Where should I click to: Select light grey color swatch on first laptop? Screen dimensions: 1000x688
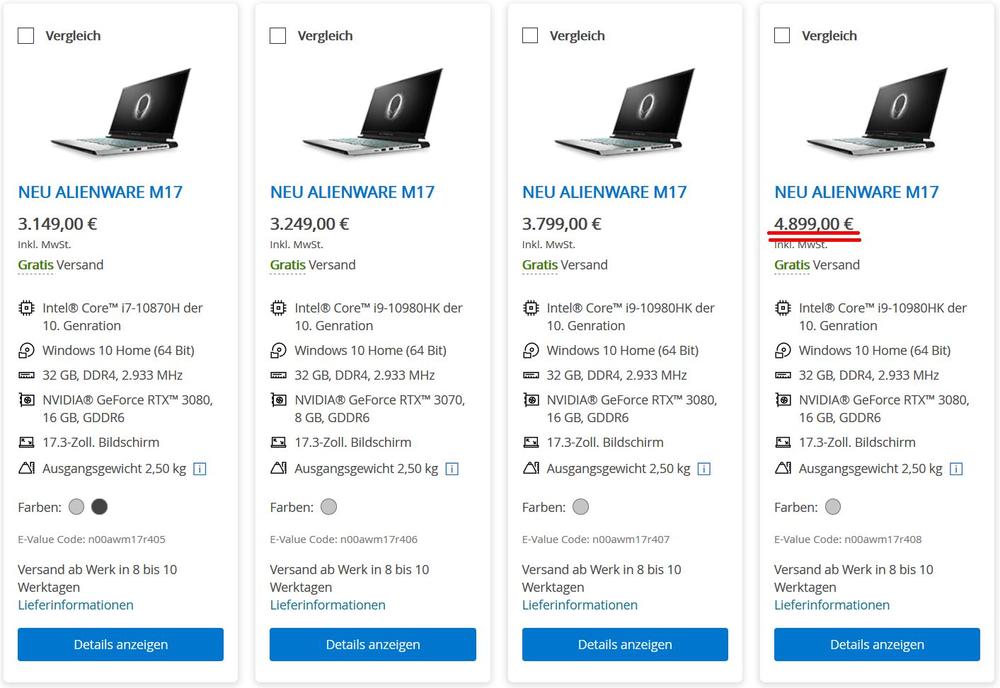click(77, 507)
